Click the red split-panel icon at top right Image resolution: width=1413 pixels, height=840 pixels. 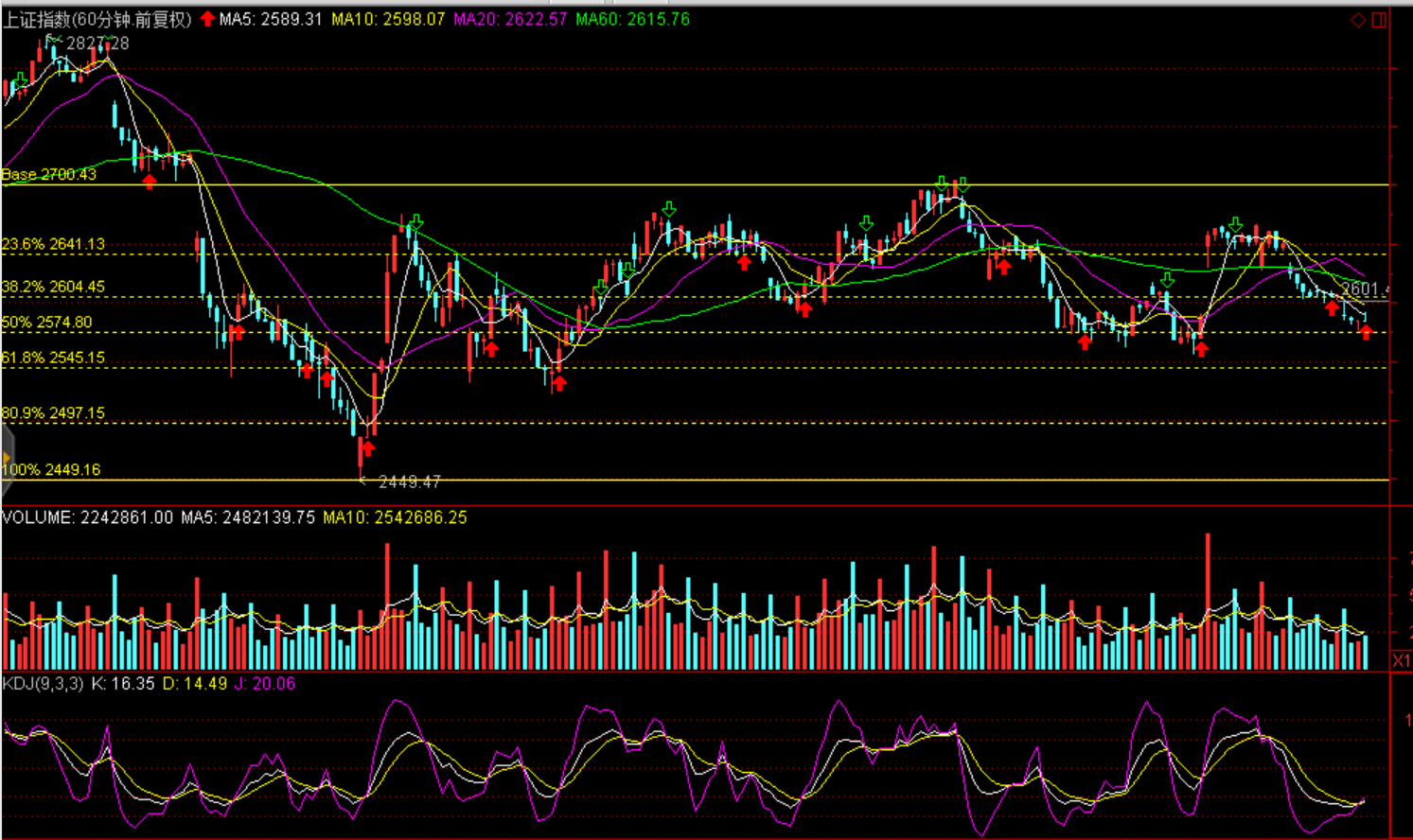(x=1379, y=20)
